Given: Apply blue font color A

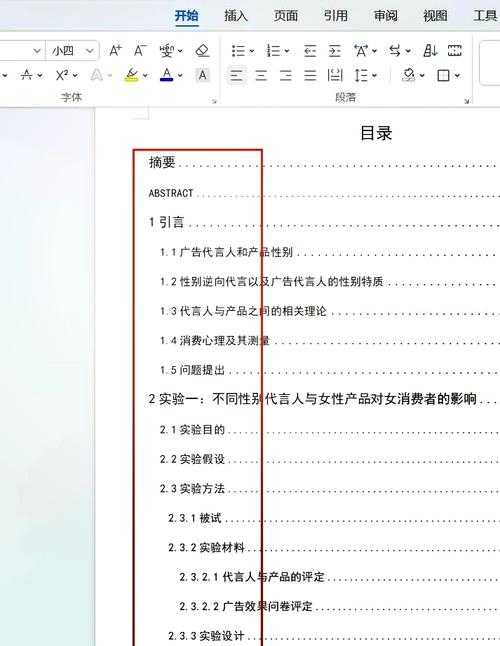Looking at the screenshot, I should pyautogui.click(x=166, y=75).
